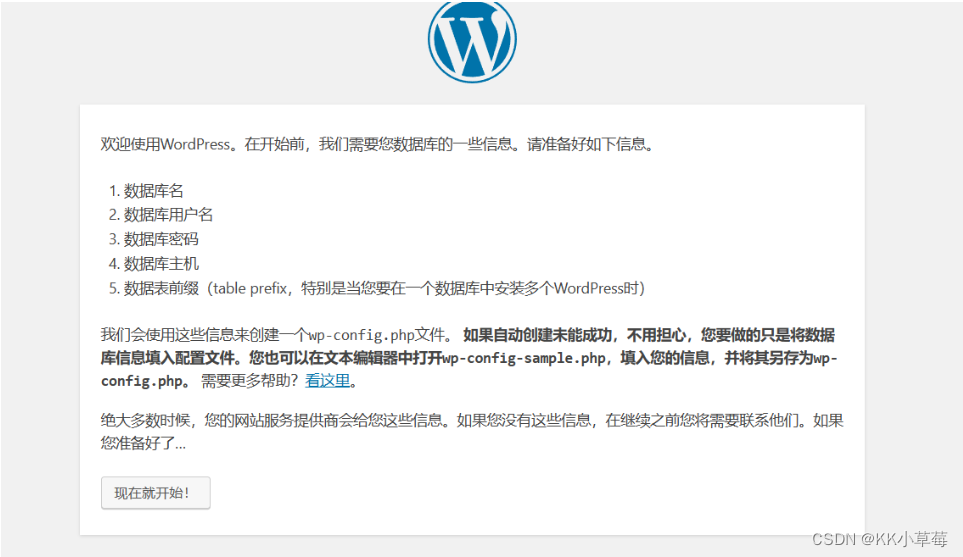The width and height of the screenshot is (963, 557).
Task: Click list item 1. 数据库名
Action: coord(146,191)
